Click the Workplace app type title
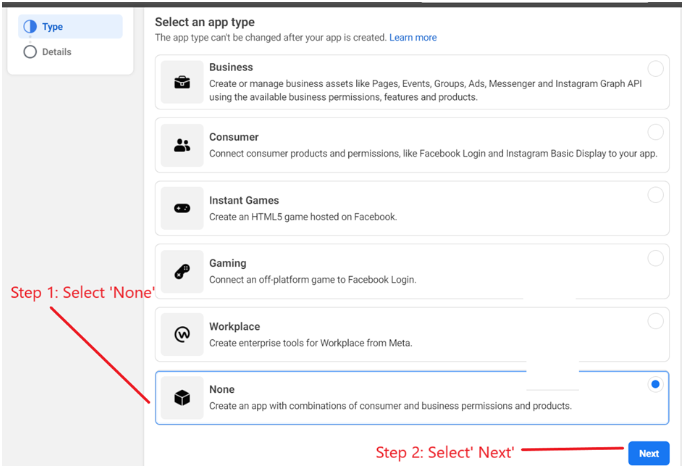Screen dimensions: 686x471 coord(236,327)
